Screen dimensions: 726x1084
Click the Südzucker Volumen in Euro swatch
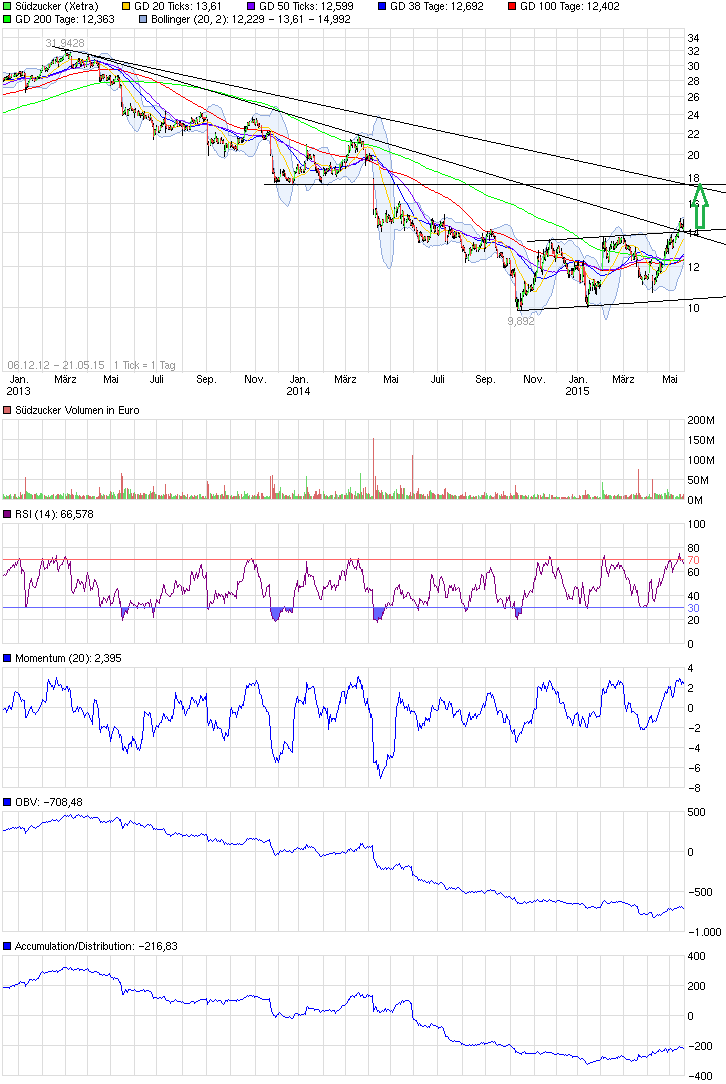[8, 410]
